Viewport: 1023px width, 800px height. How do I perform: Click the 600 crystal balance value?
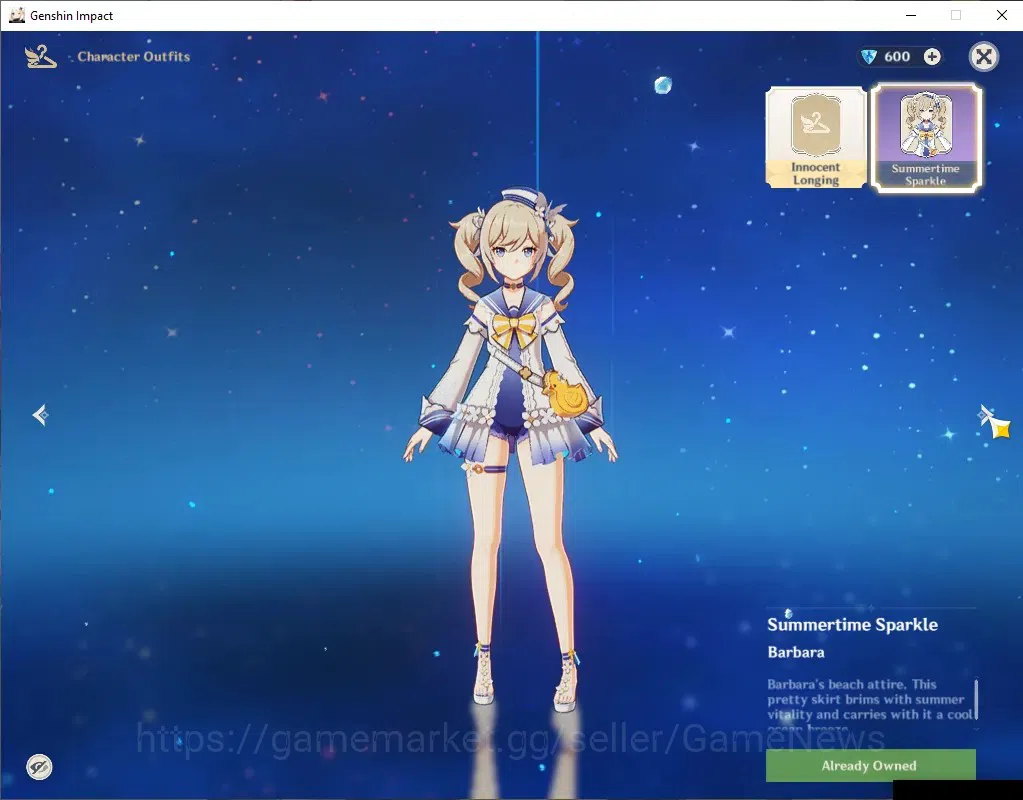[x=897, y=57]
